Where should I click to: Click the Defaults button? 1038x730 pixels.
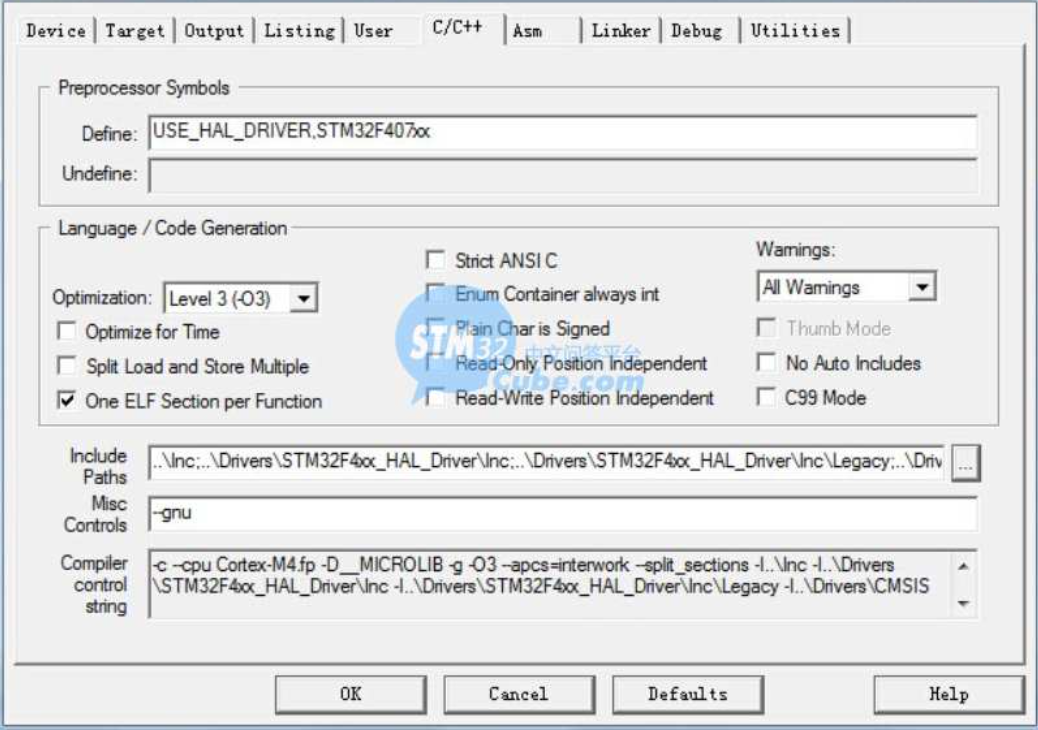pyautogui.click(x=687, y=694)
